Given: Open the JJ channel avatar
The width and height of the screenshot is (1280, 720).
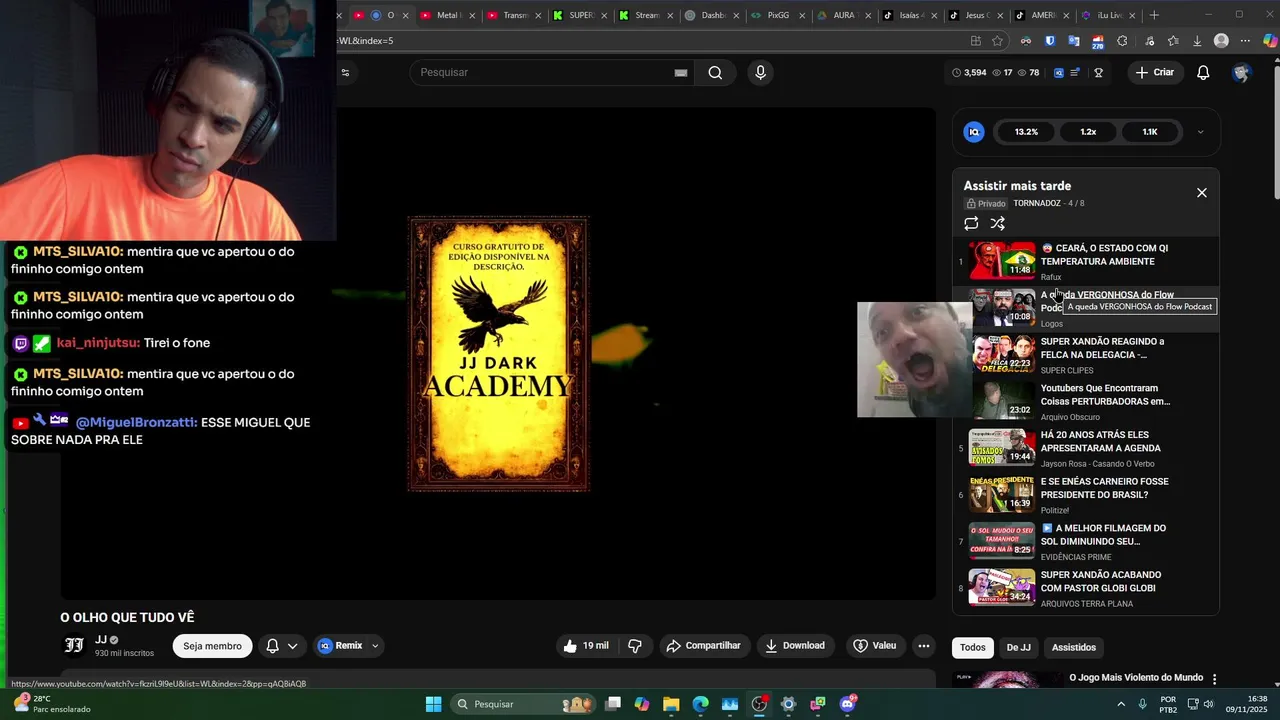Looking at the screenshot, I should (x=74, y=645).
